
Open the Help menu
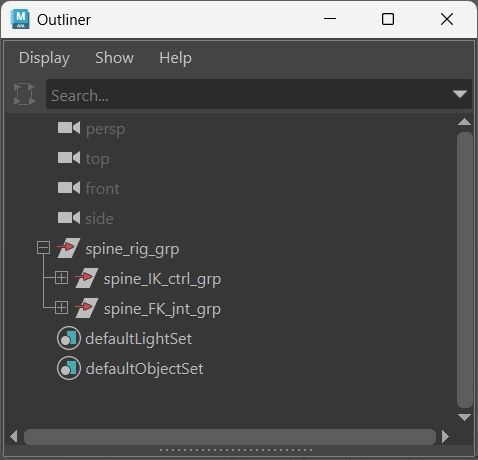pyautogui.click(x=175, y=58)
